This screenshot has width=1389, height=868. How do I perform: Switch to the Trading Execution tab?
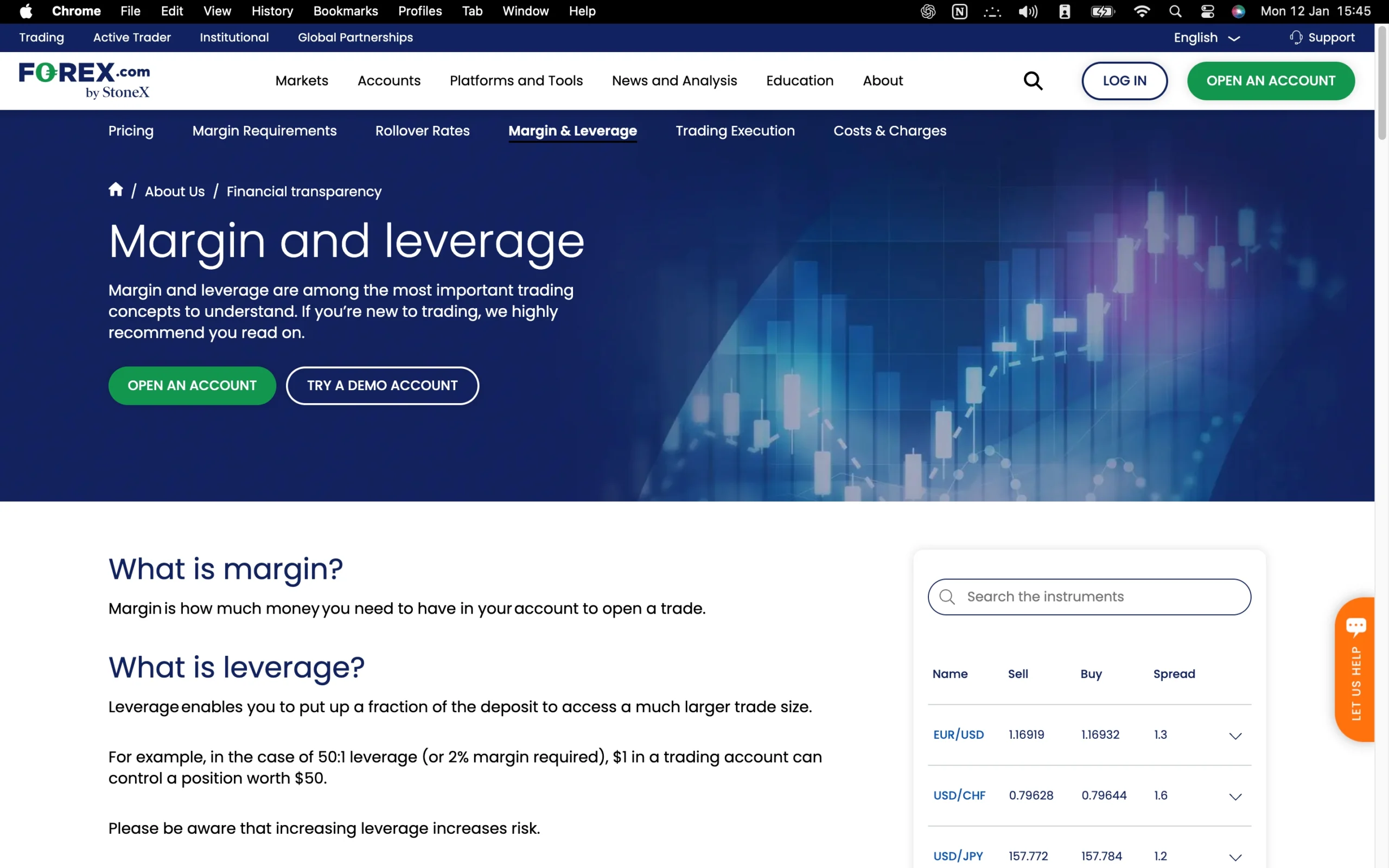pyautogui.click(x=735, y=131)
